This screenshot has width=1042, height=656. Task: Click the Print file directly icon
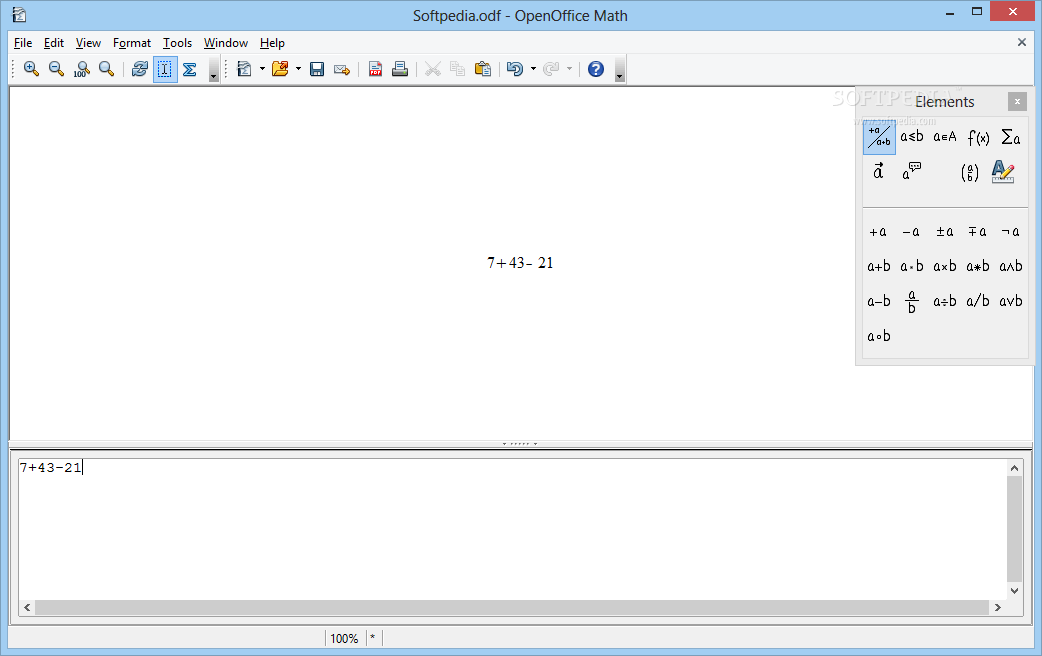pyautogui.click(x=400, y=68)
